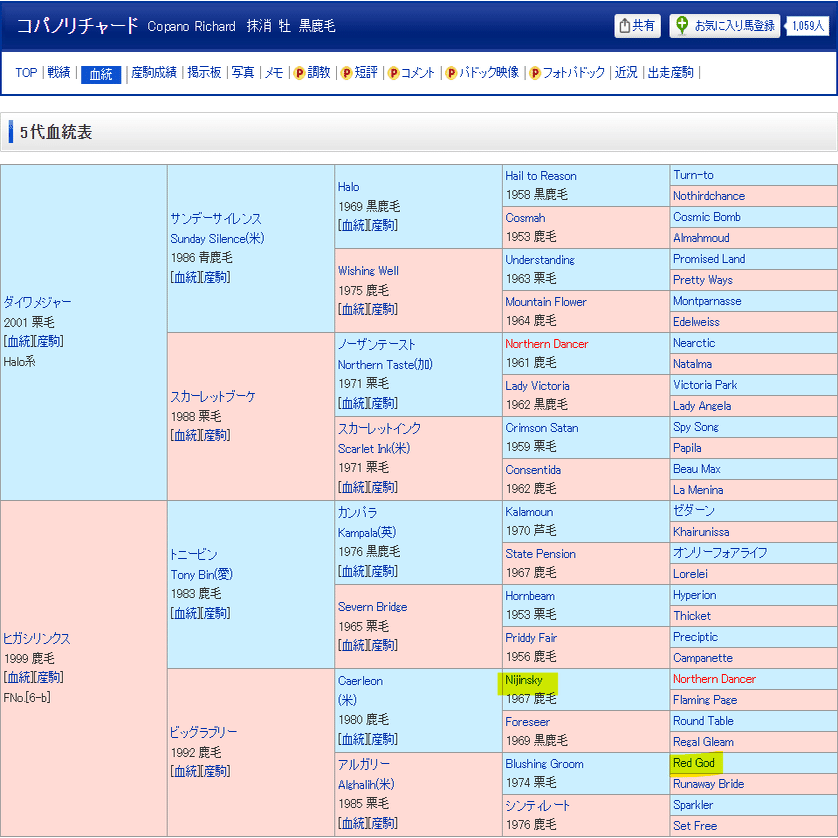Open Mountain Flower link
Image resolution: width=838 pixels, height=838 pixels.
coord(546,302)
